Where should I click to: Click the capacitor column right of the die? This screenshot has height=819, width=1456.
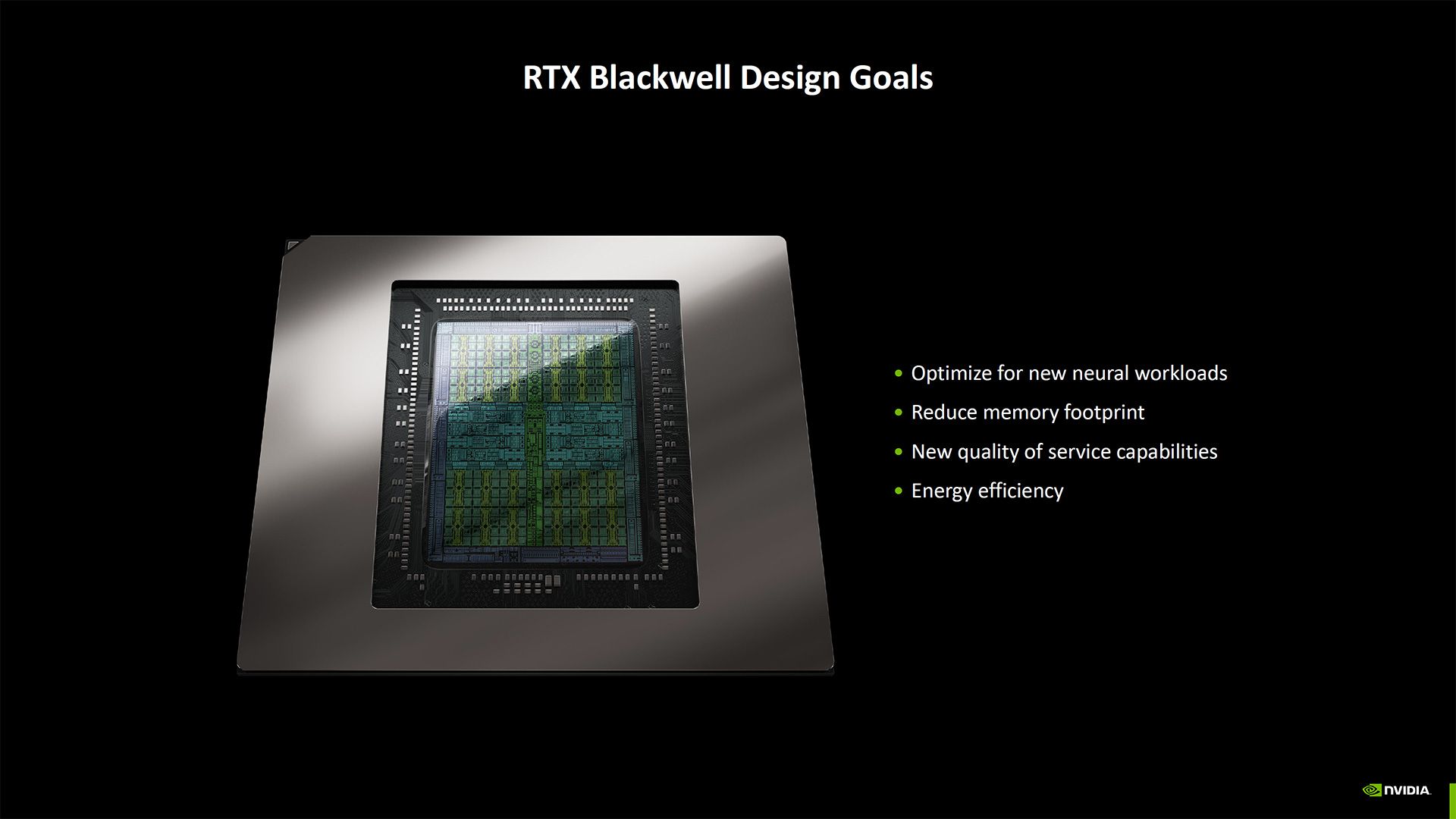tap(660, 440)
